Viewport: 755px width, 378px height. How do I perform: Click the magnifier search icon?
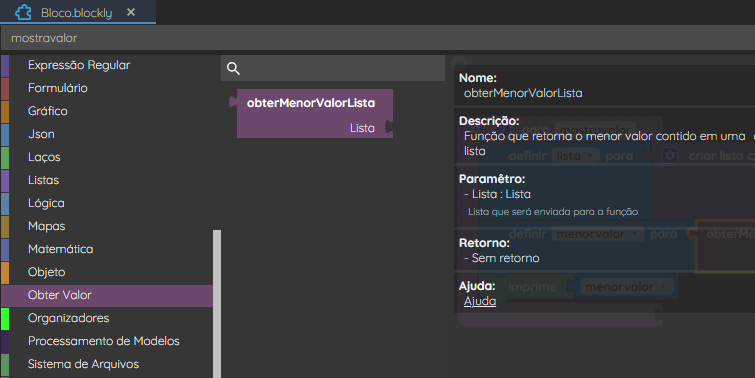pyautogui.click(x=233, y=68)
